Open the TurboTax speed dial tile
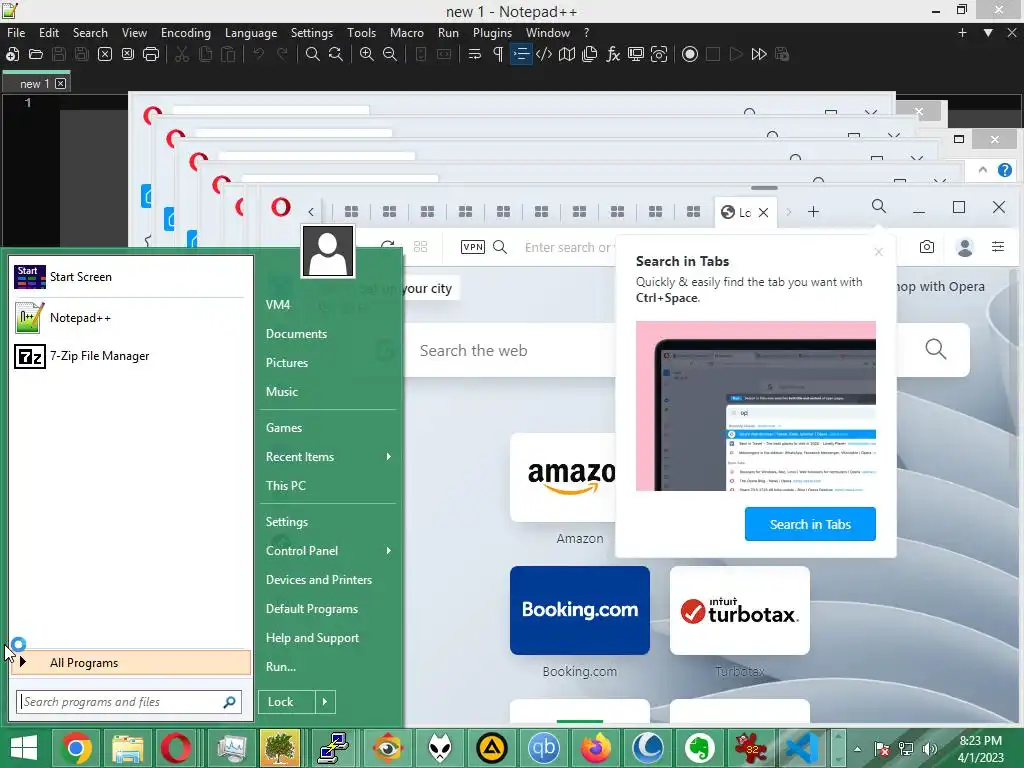This screenshot has height=768, width=1024. pos(740,610)
